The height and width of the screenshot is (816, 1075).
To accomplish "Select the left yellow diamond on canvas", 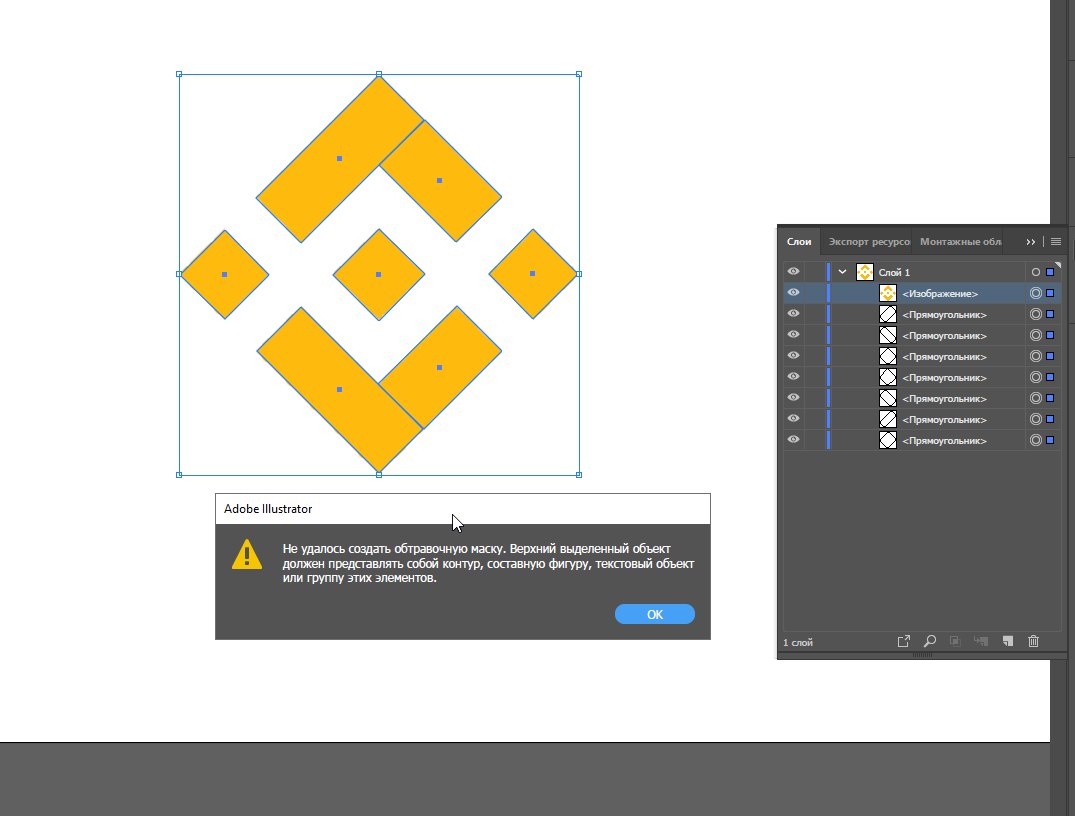I will (224, 274).
